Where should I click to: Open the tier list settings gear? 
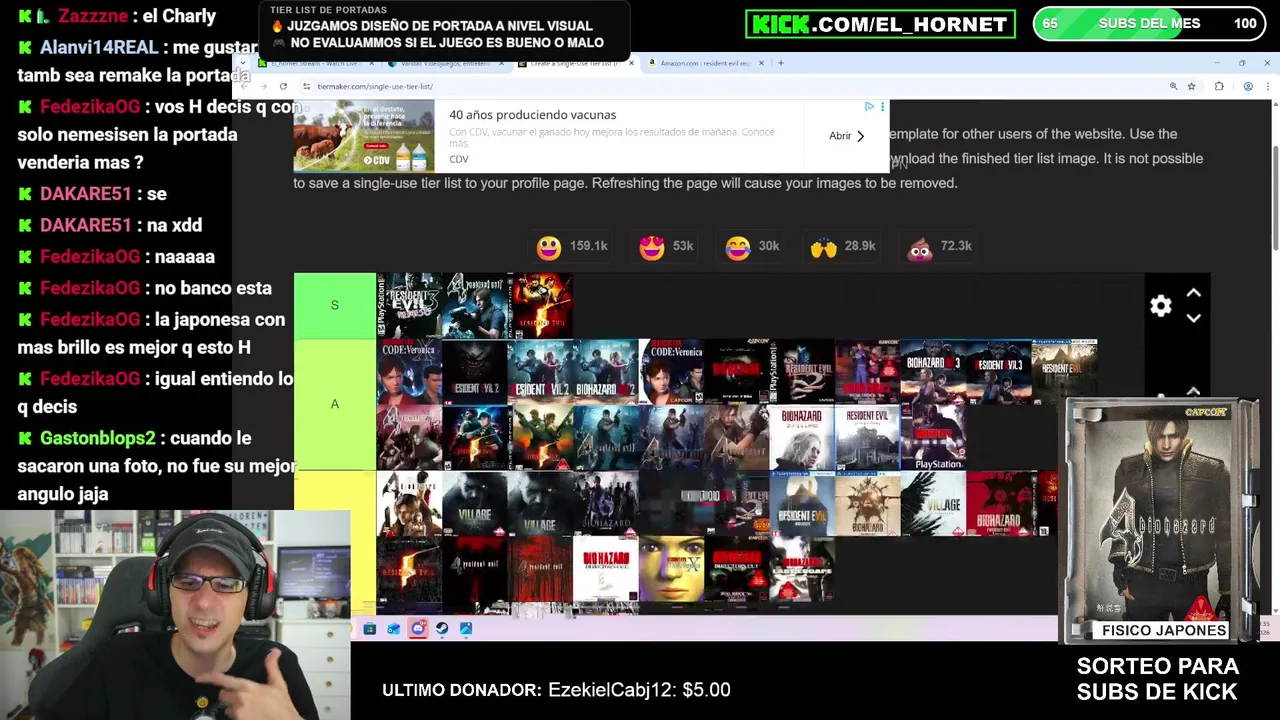coord(1160,306)
